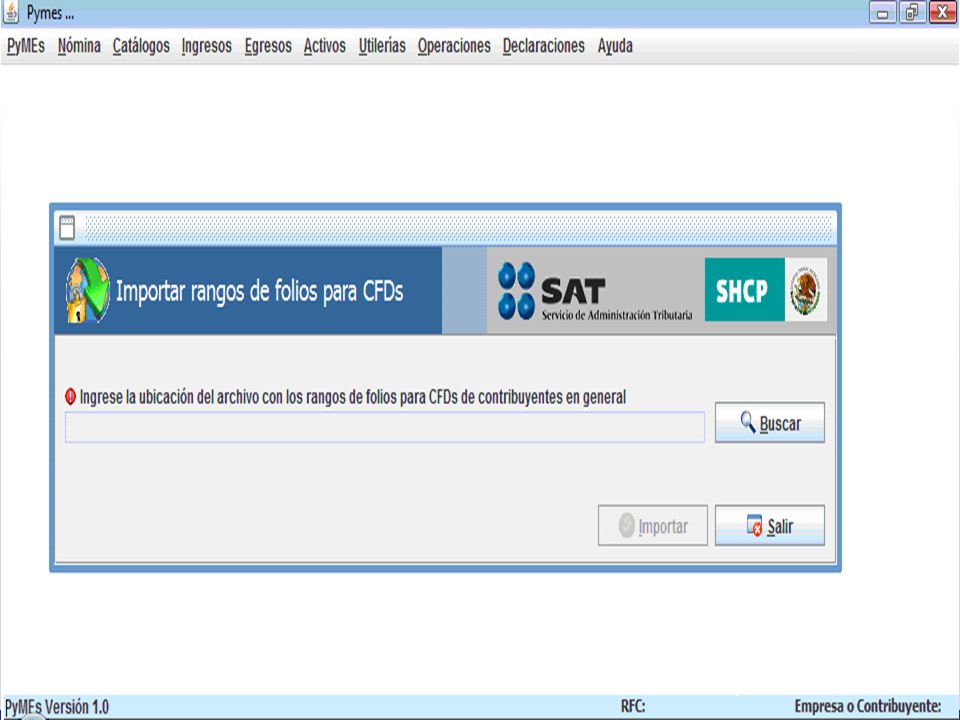Click the Mexican coat of arms emblem
The height and width of the screenshot is (720, 960).
pos(806,290)
